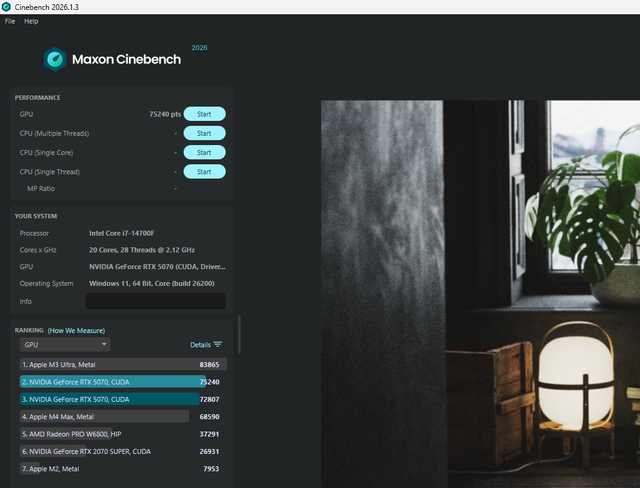
Task: Click the 37291 score value
Action: click(x=209, y=434)
